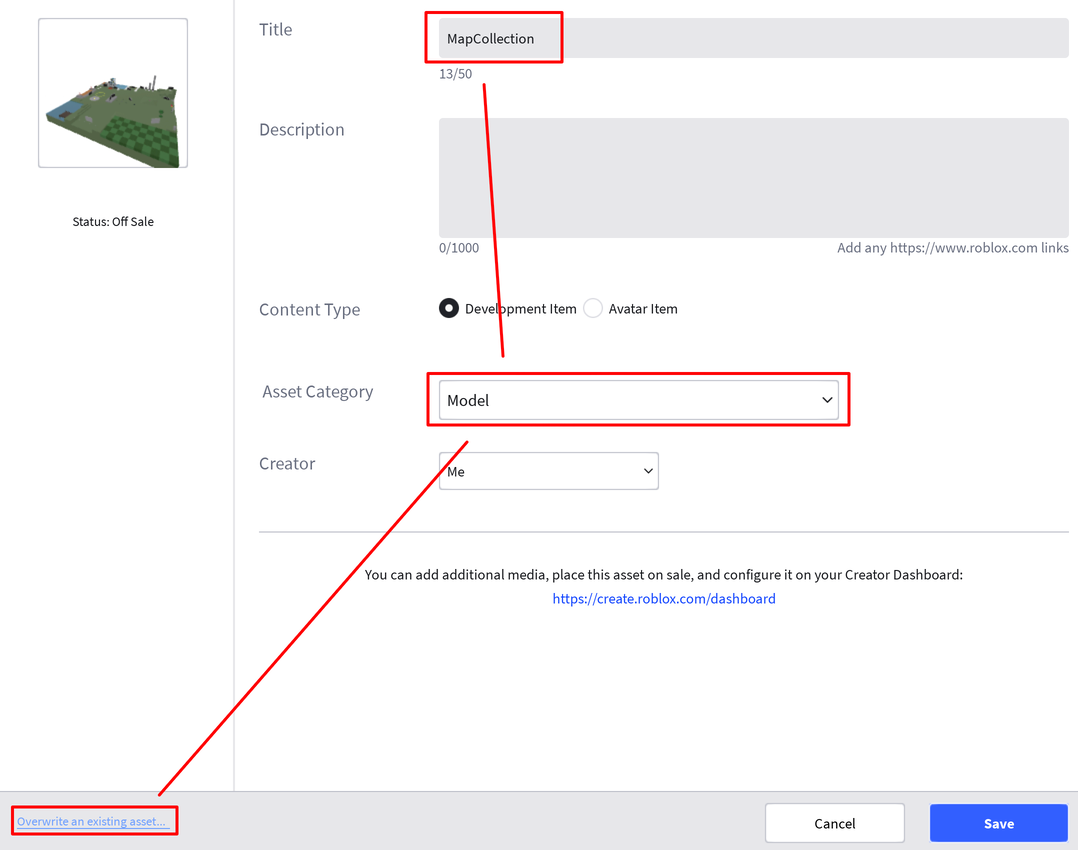
Task: Click the Content Type label
Action: point(309,310)
